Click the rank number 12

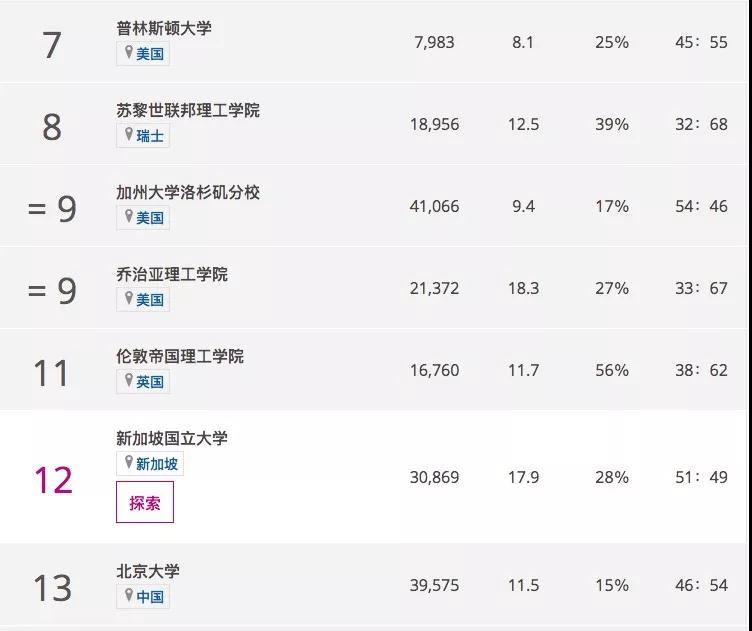[x=53, y=481]
